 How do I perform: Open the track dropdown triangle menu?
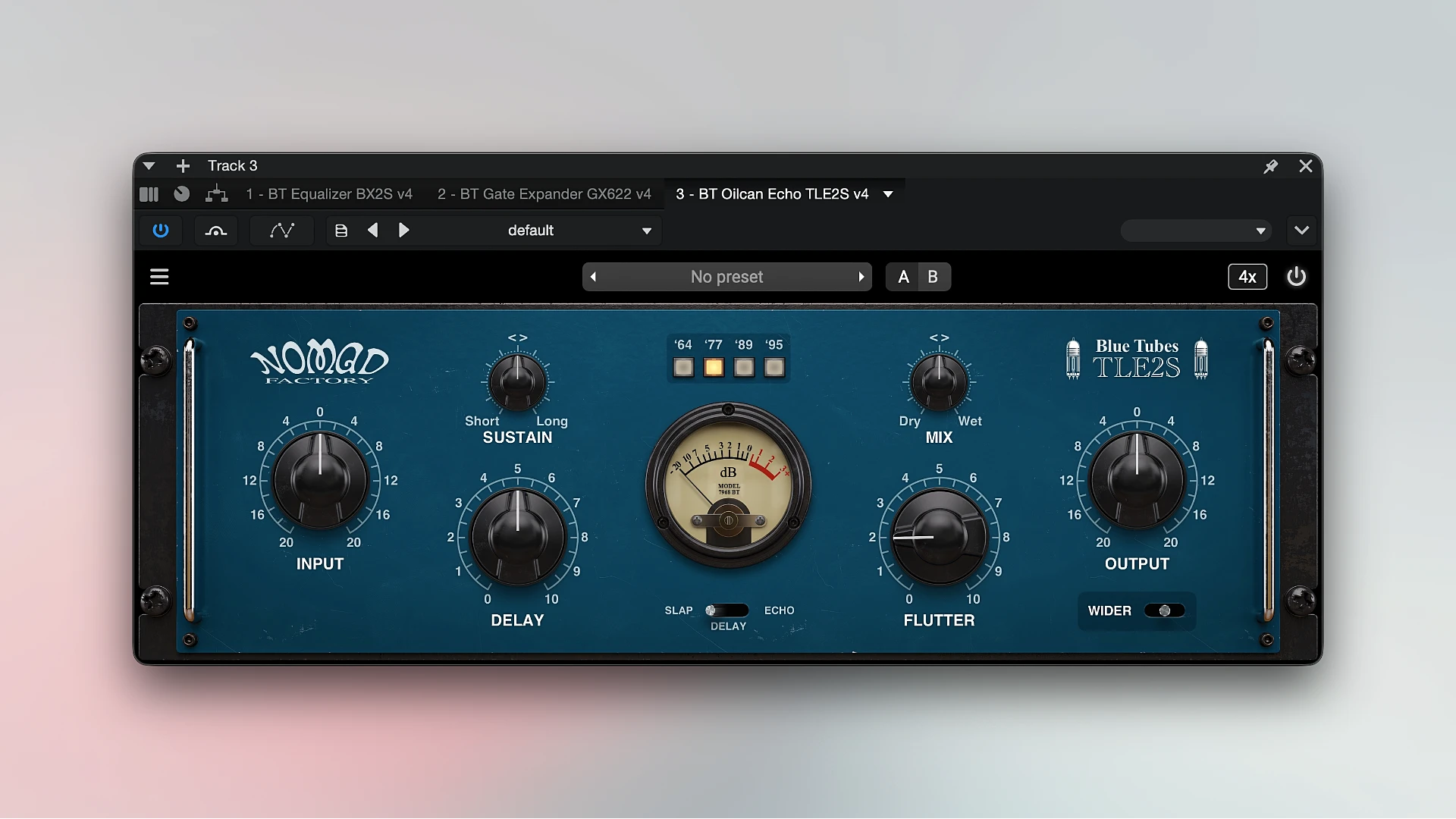tap(149, 166)
